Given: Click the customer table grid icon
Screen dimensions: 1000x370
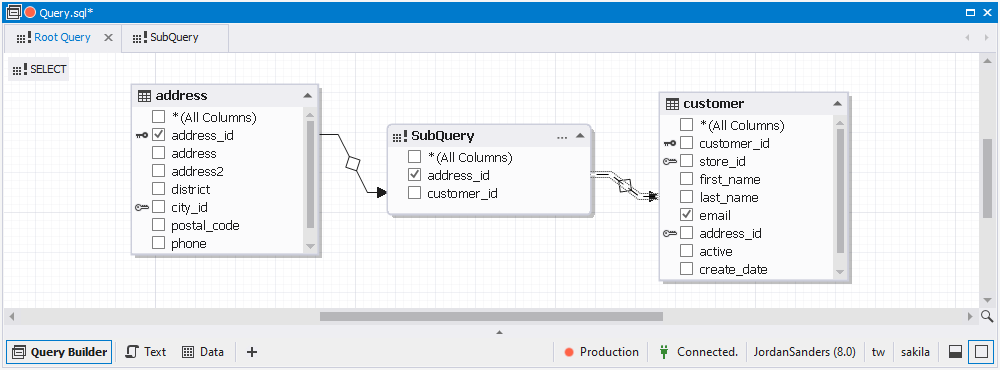Looking at the screenshot, I should point(672,104).
